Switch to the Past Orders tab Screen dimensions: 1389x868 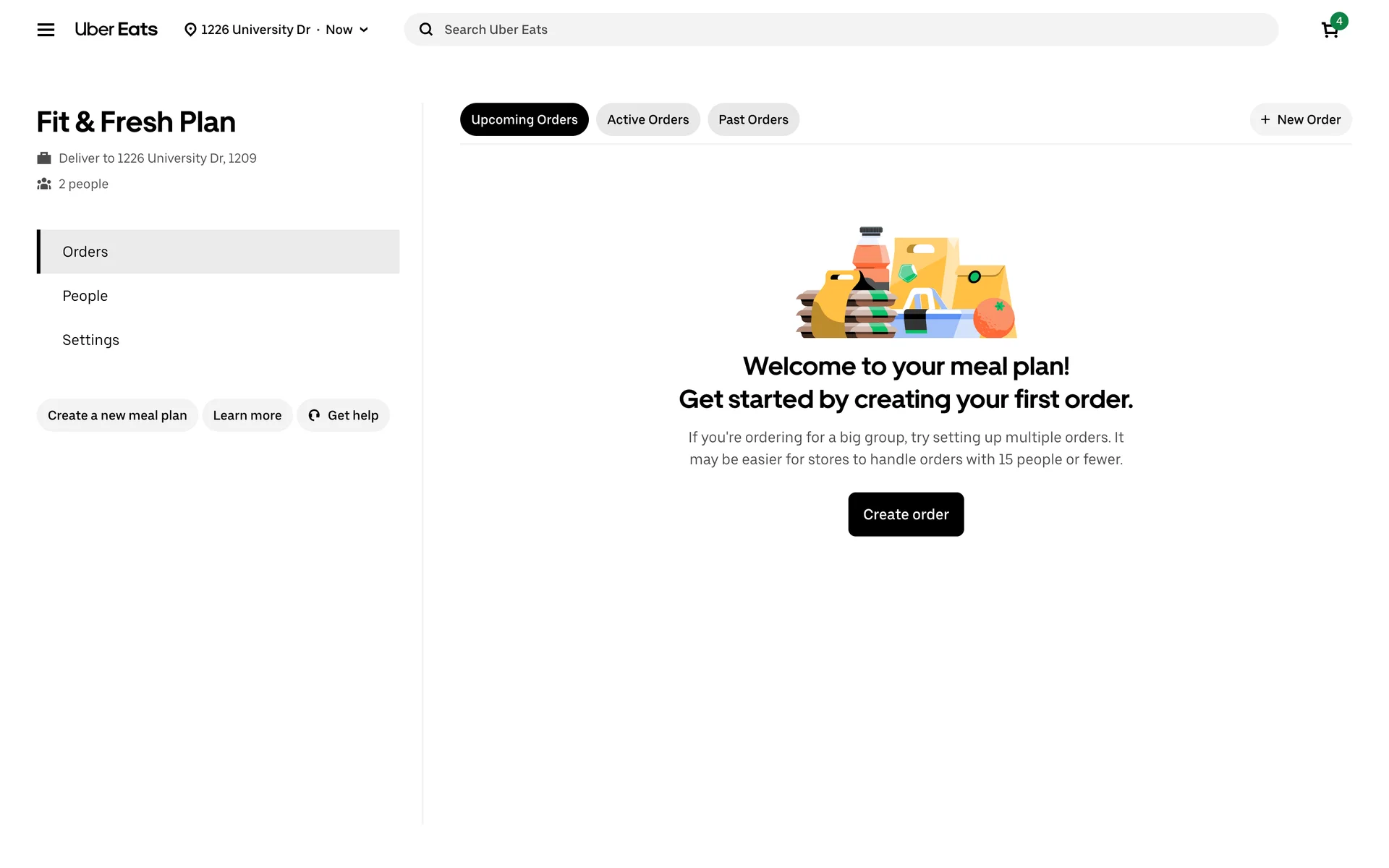[753, 119]
